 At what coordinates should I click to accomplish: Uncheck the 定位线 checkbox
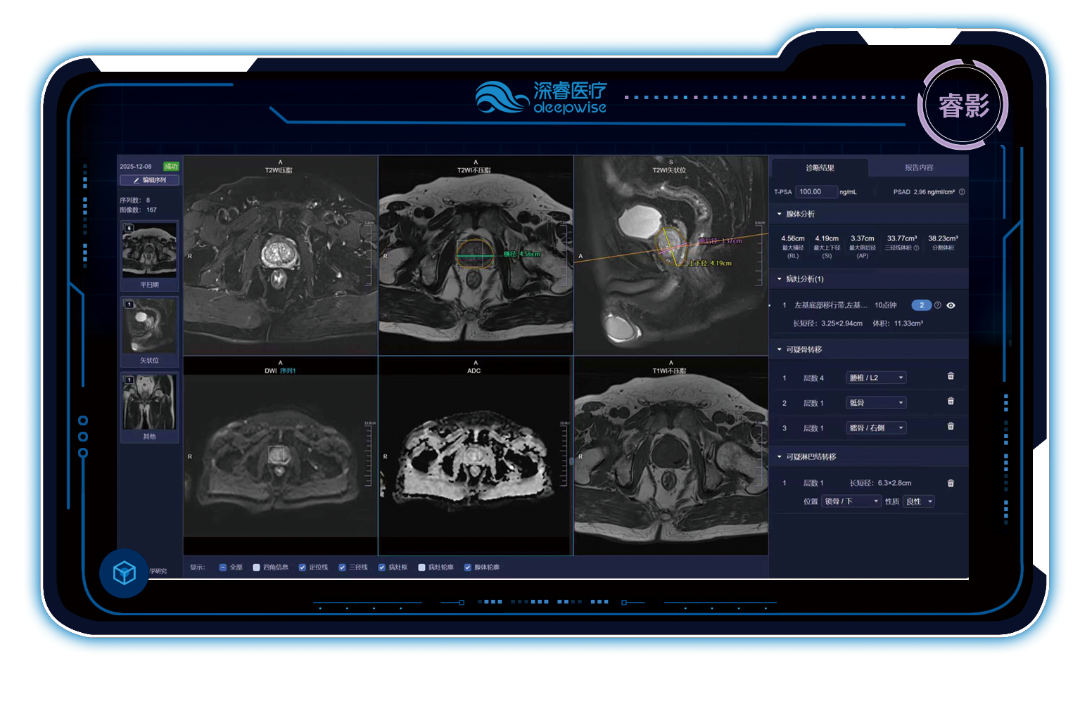tap(302, 567)
